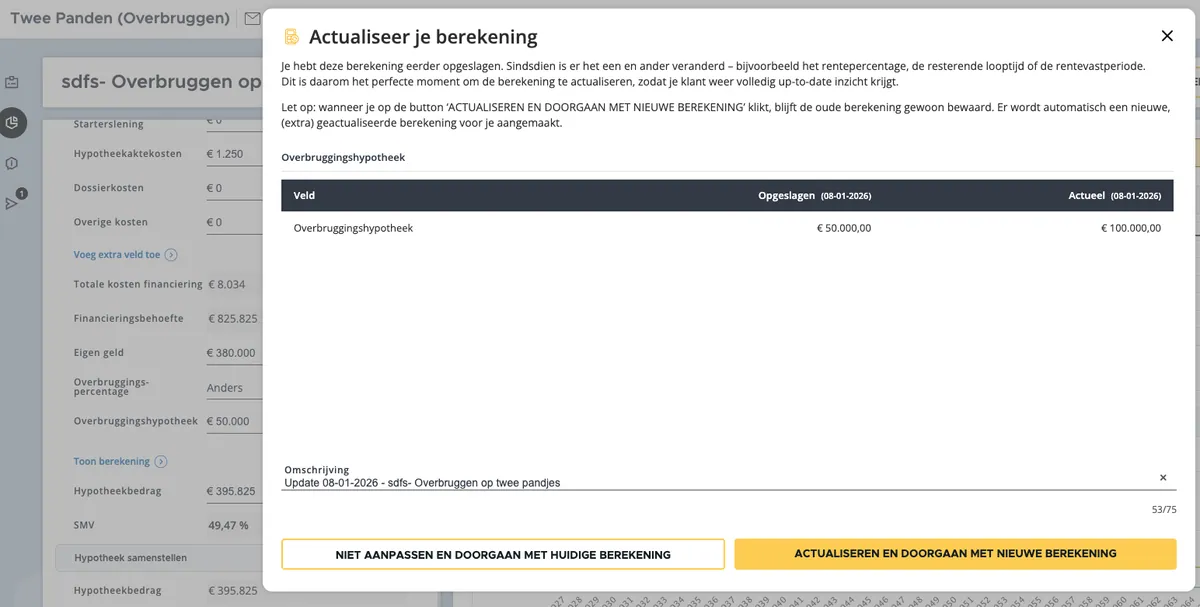Viewport: 1200px width, 607px height.
Task: Click the Voeg extra veld toe link
Action: click(117, 255)
